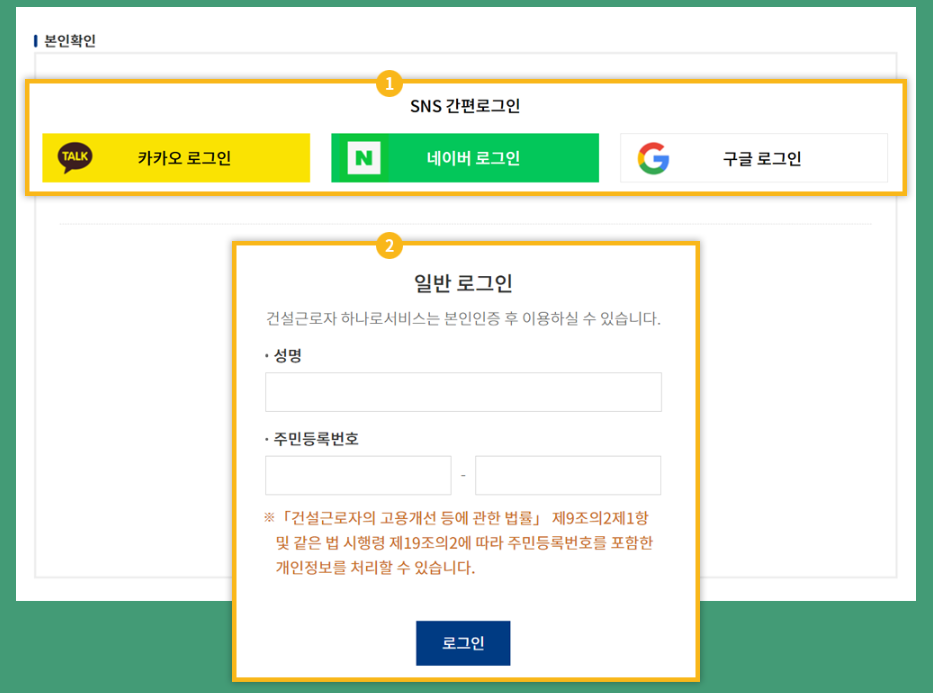This screenshot has width=933, height=693.
Task: Log in with the 카카오 로그인 button
Action: pos(176,158)
